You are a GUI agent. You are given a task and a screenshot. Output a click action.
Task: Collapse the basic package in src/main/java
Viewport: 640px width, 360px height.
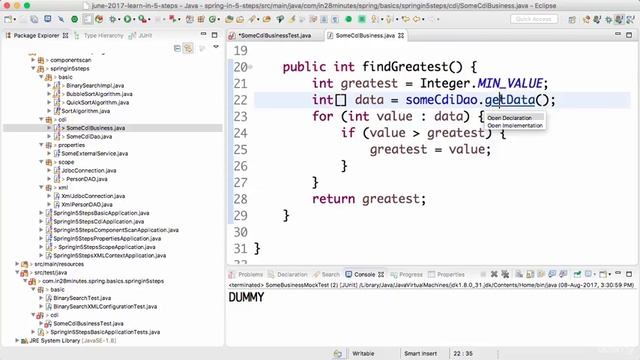tap(41, 77)
